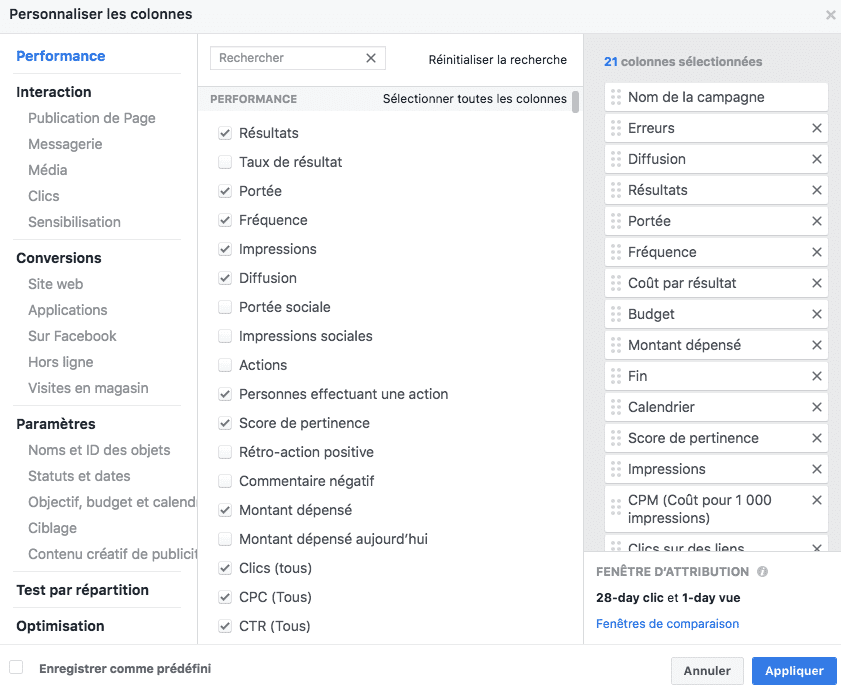Click the drag handle beside Nom de la campagne
The width and height of the screenshot is (841, 691).
[615, 97]
